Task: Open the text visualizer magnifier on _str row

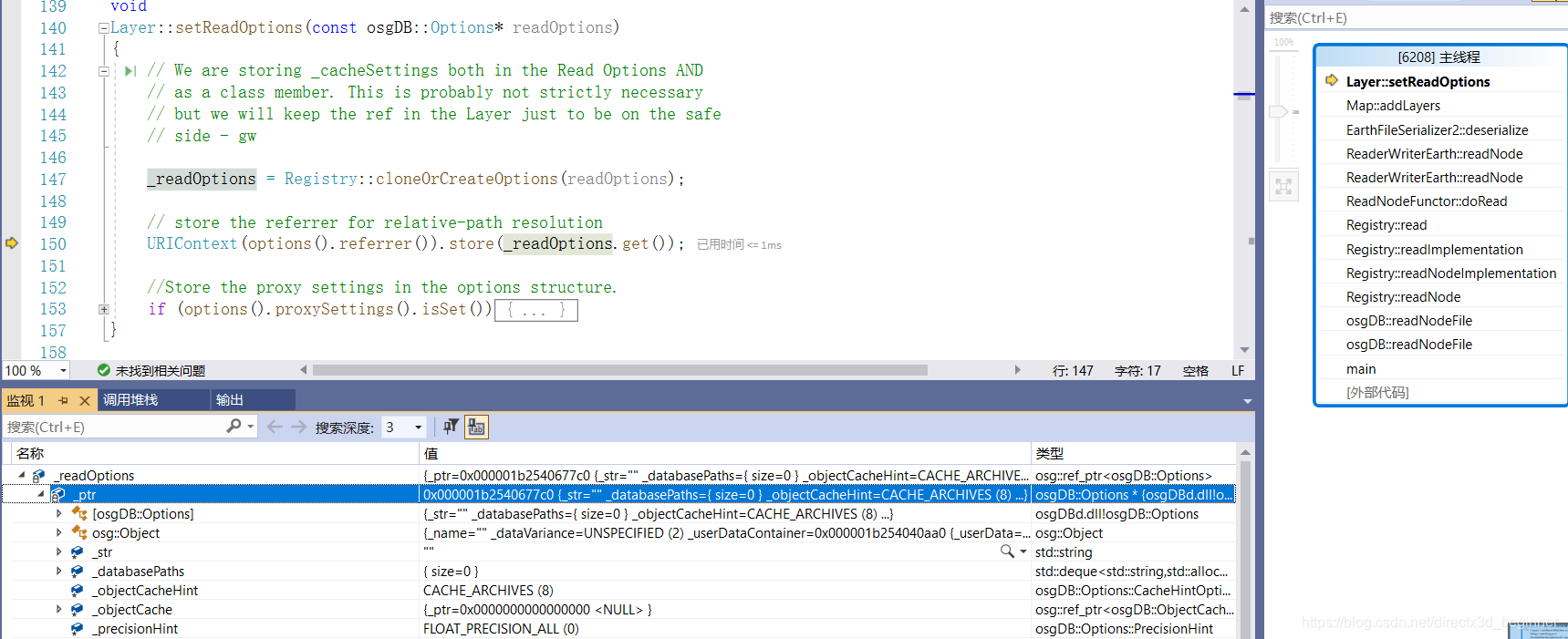Action: pyautogui.click(x=1007, y=551)
